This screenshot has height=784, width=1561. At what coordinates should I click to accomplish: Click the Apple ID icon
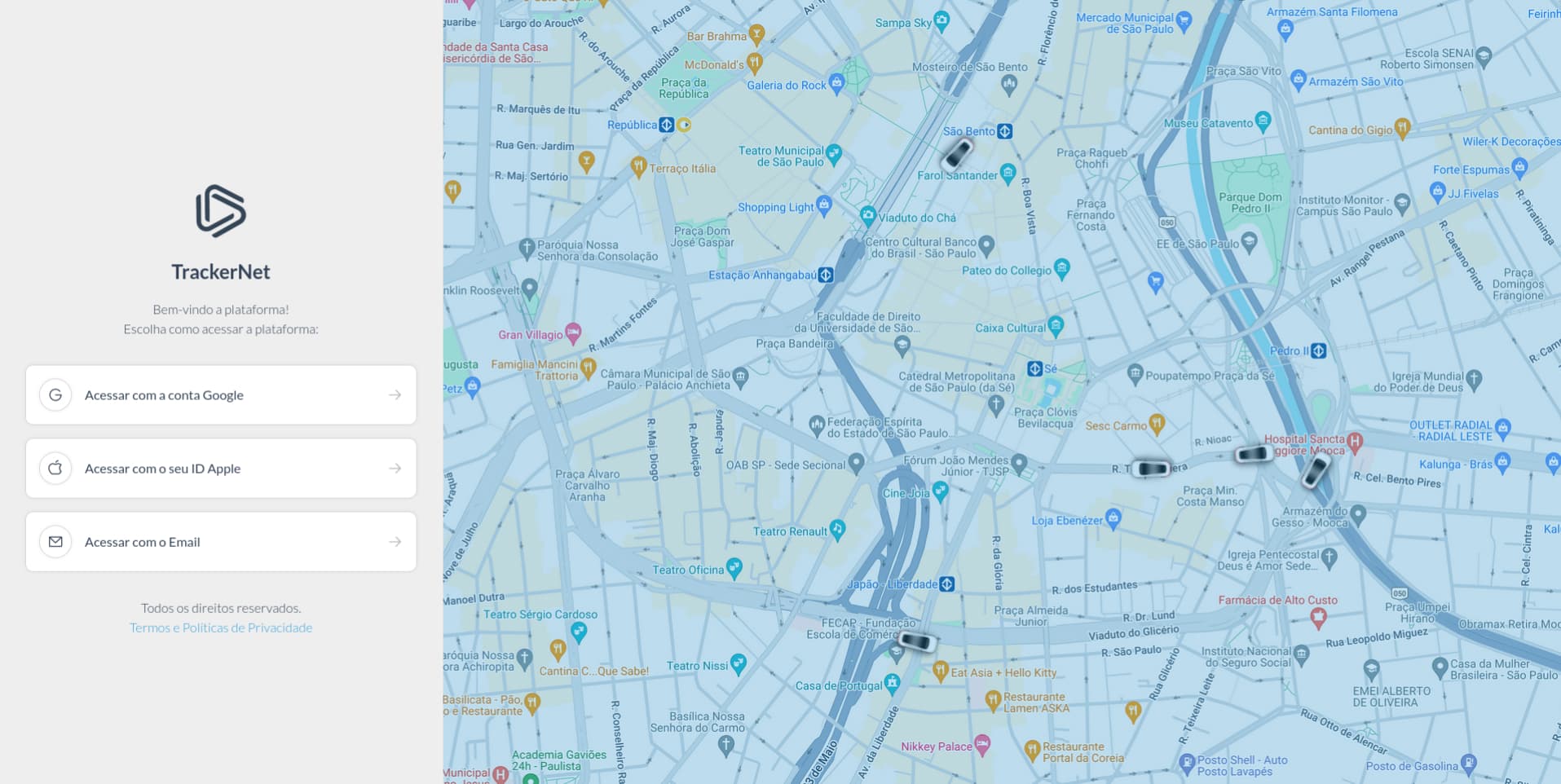point(55,469)
